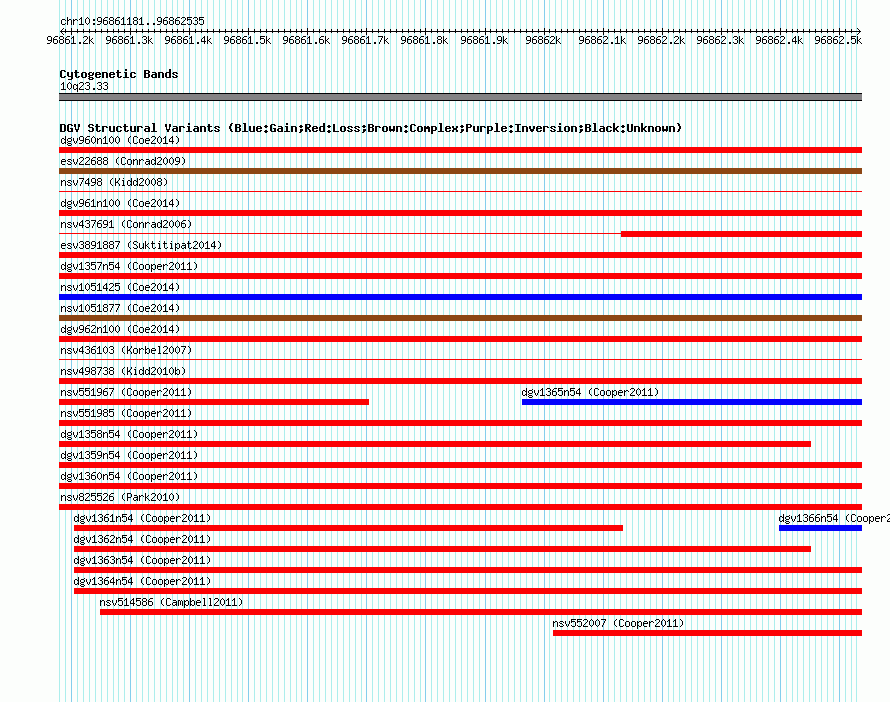Click the nsv1051877 (Coe2014) label
890x702 pixels.
120,308
